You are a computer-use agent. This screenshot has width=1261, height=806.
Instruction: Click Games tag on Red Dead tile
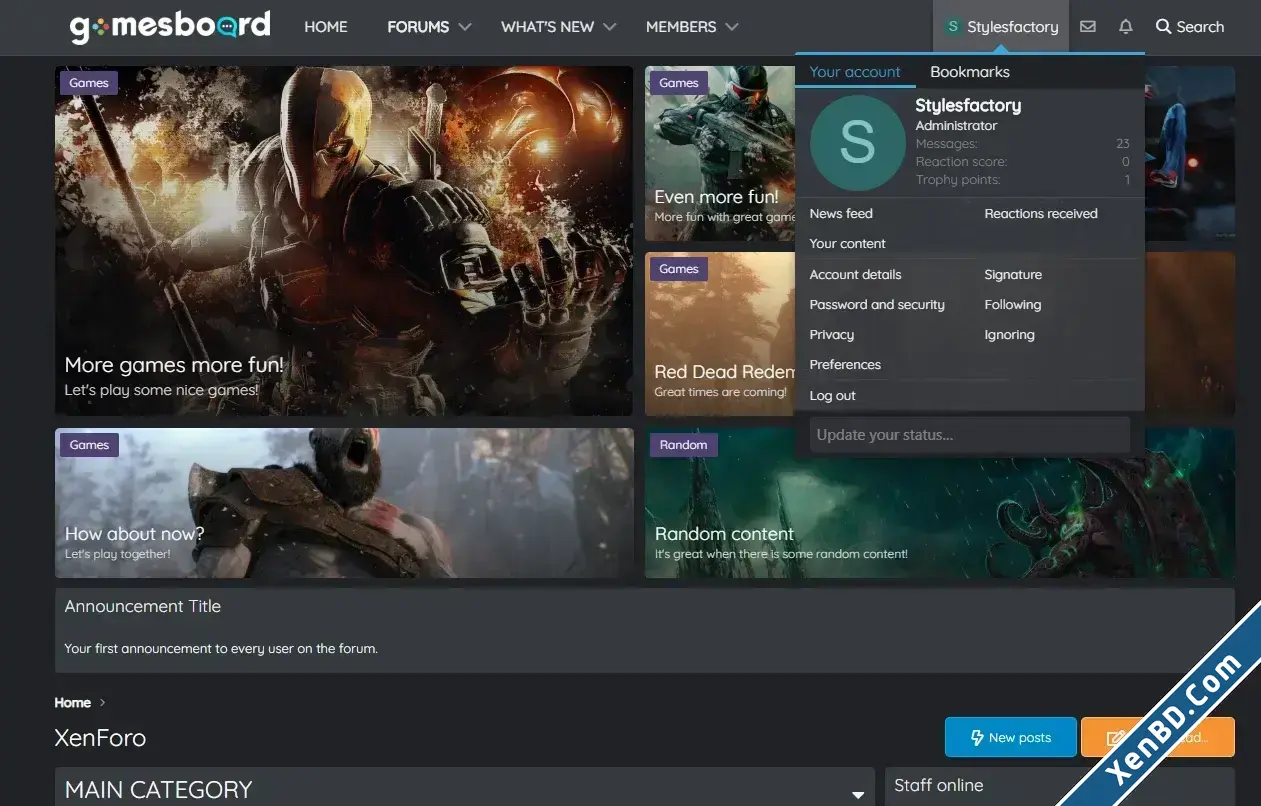(x=679, y=269)
